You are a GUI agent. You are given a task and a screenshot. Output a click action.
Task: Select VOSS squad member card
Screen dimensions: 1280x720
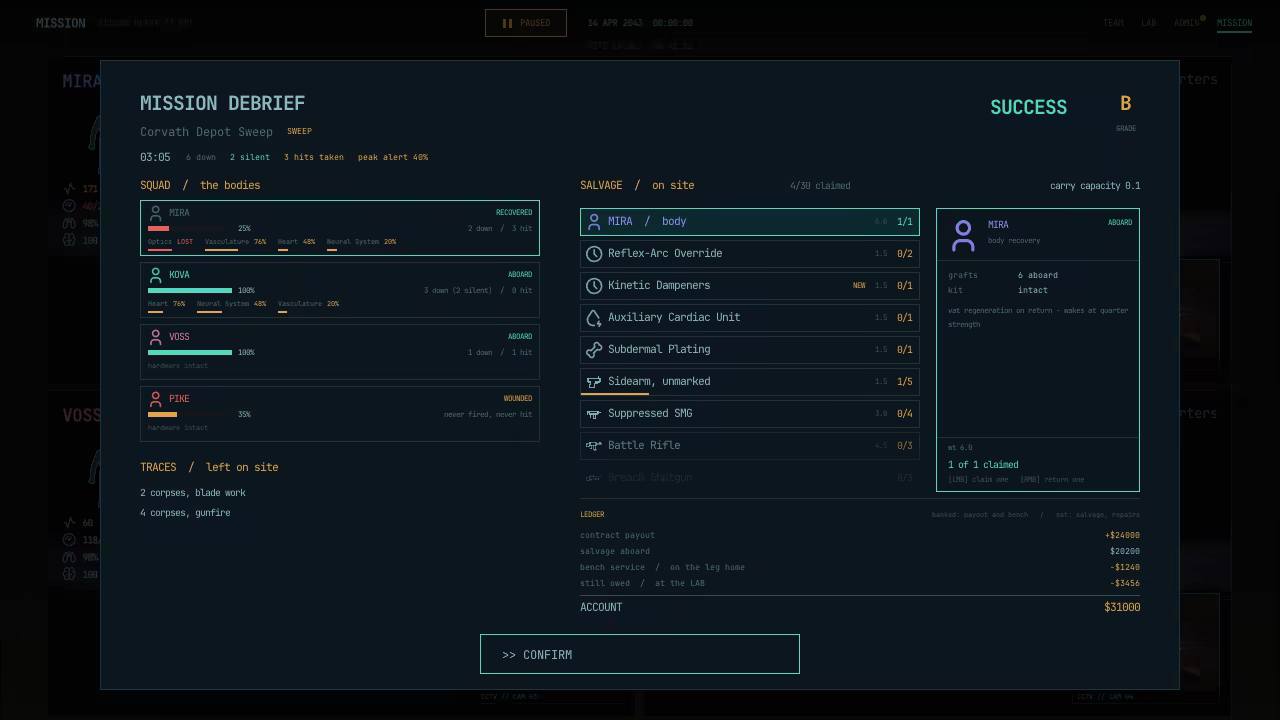click(340, 352)
